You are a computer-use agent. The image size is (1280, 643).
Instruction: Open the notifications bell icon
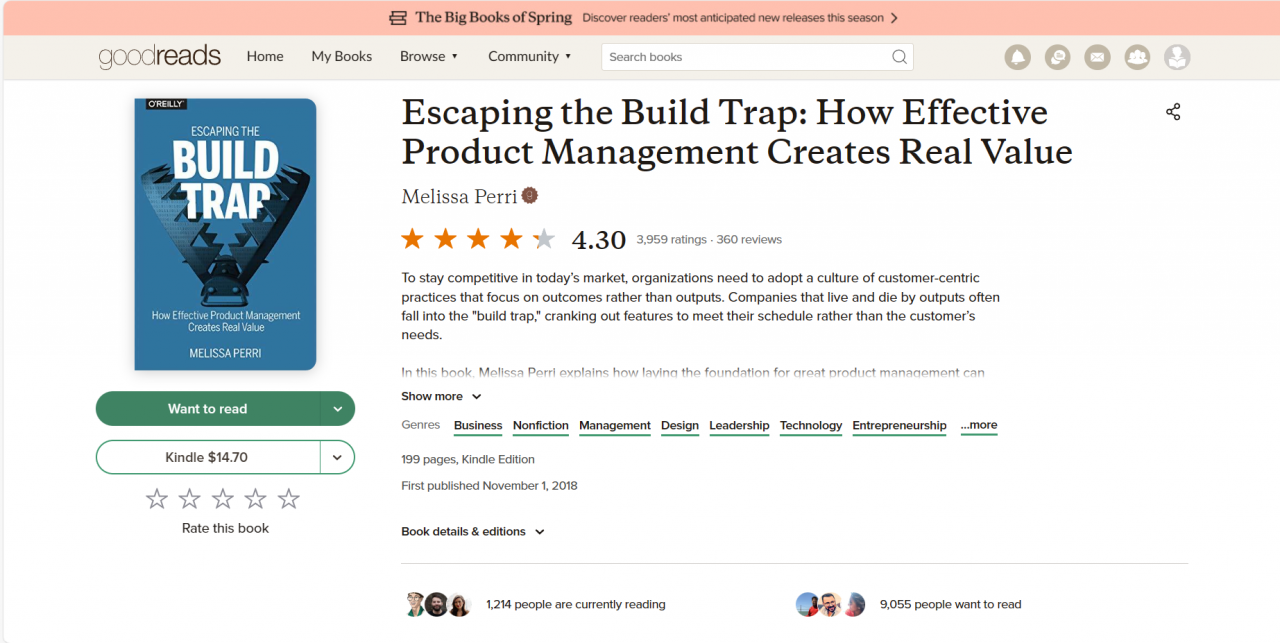tap(1017, 57)
